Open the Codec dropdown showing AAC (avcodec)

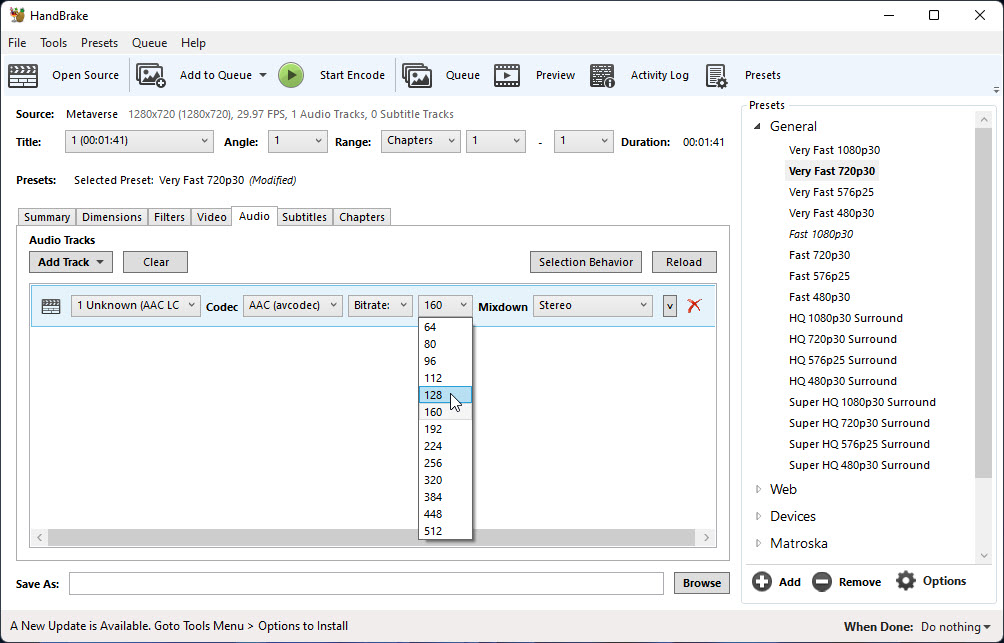293,305
